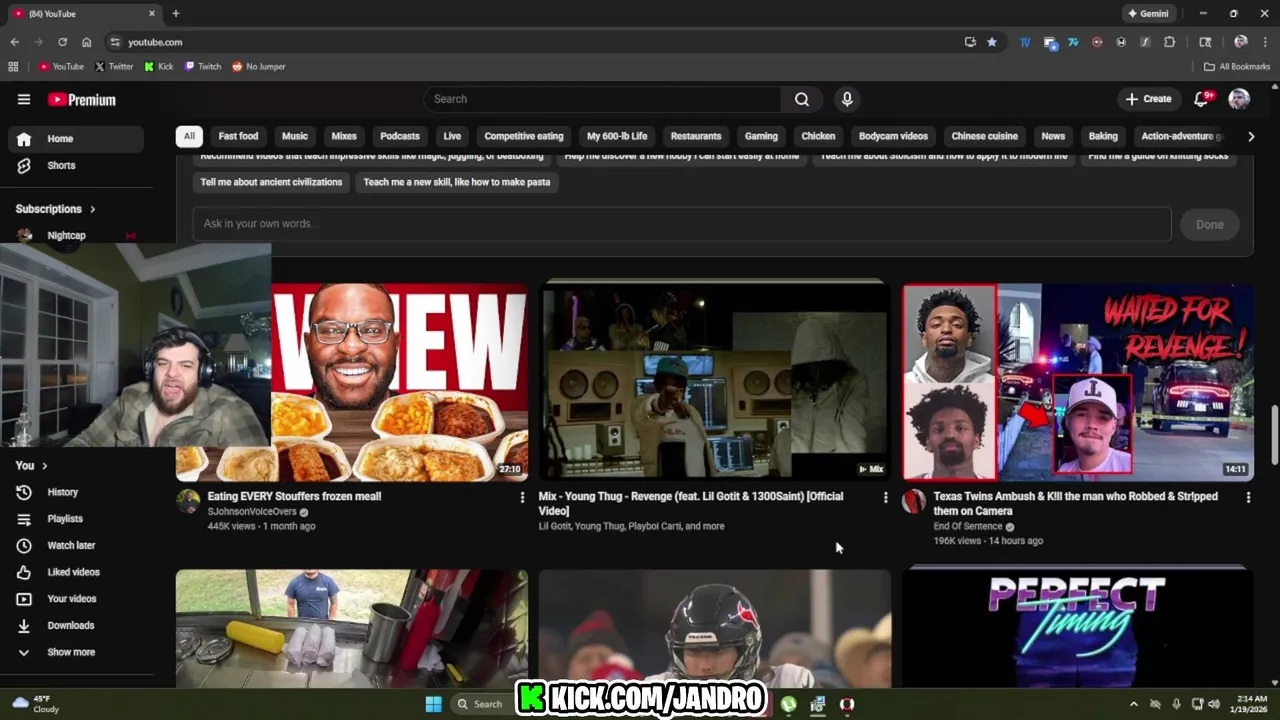This screenshot has width=1280, height=720.
Task: Open Downloads in the sidebar
Action: [x=76, y=625]
